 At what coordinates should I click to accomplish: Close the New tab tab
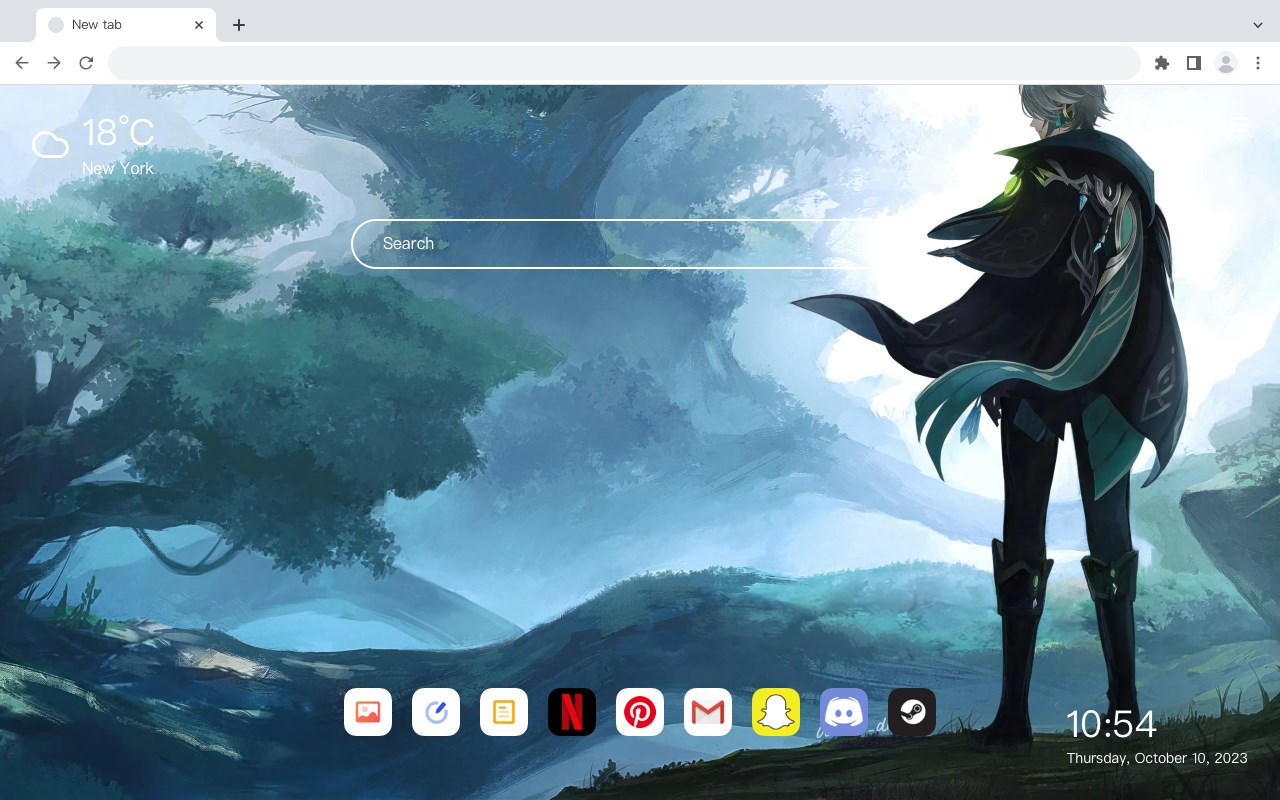pyautogui.click(x=199, y=25)
